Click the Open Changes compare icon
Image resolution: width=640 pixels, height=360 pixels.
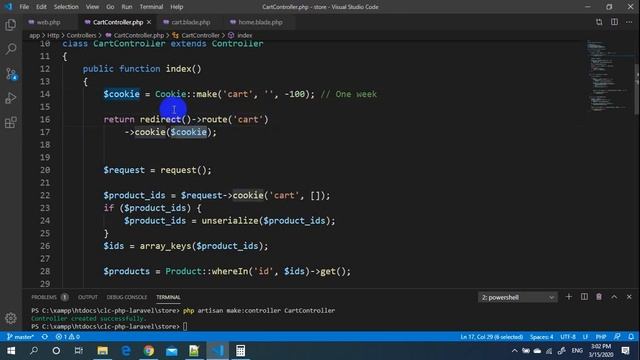(x=599, y=22)
